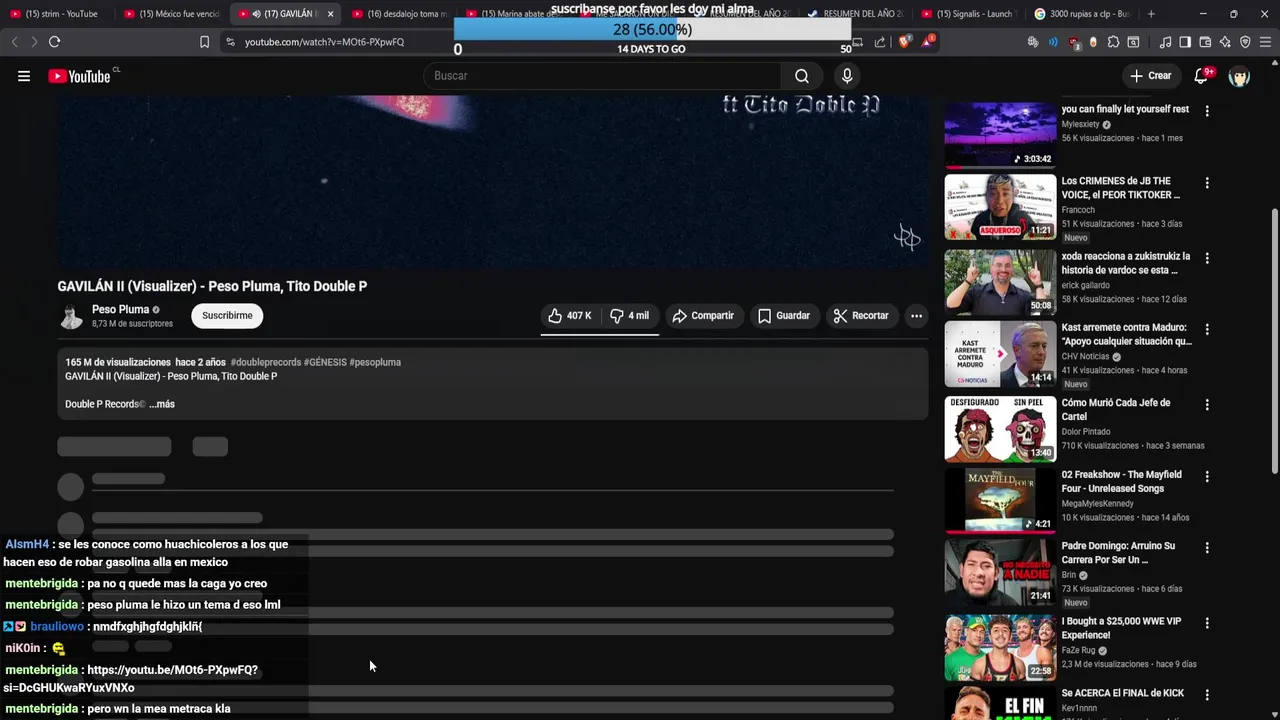Open 'Cómo Murió Cada Jefe de Cartel' thumbnail
The height and width of the screenshot is (720, 1280).
[1000, 429]
